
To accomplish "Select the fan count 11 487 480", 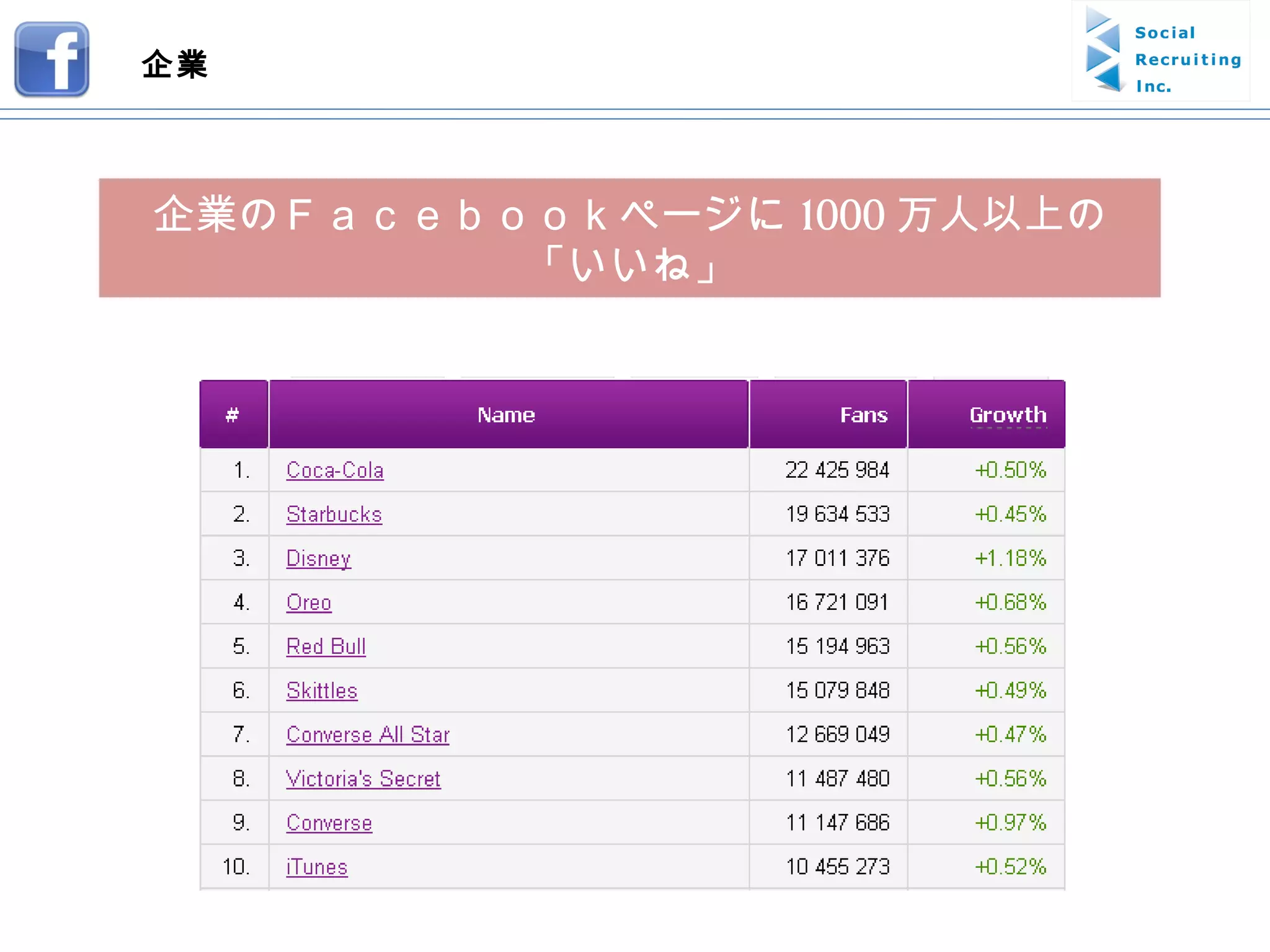I will (x=838, y=778).
